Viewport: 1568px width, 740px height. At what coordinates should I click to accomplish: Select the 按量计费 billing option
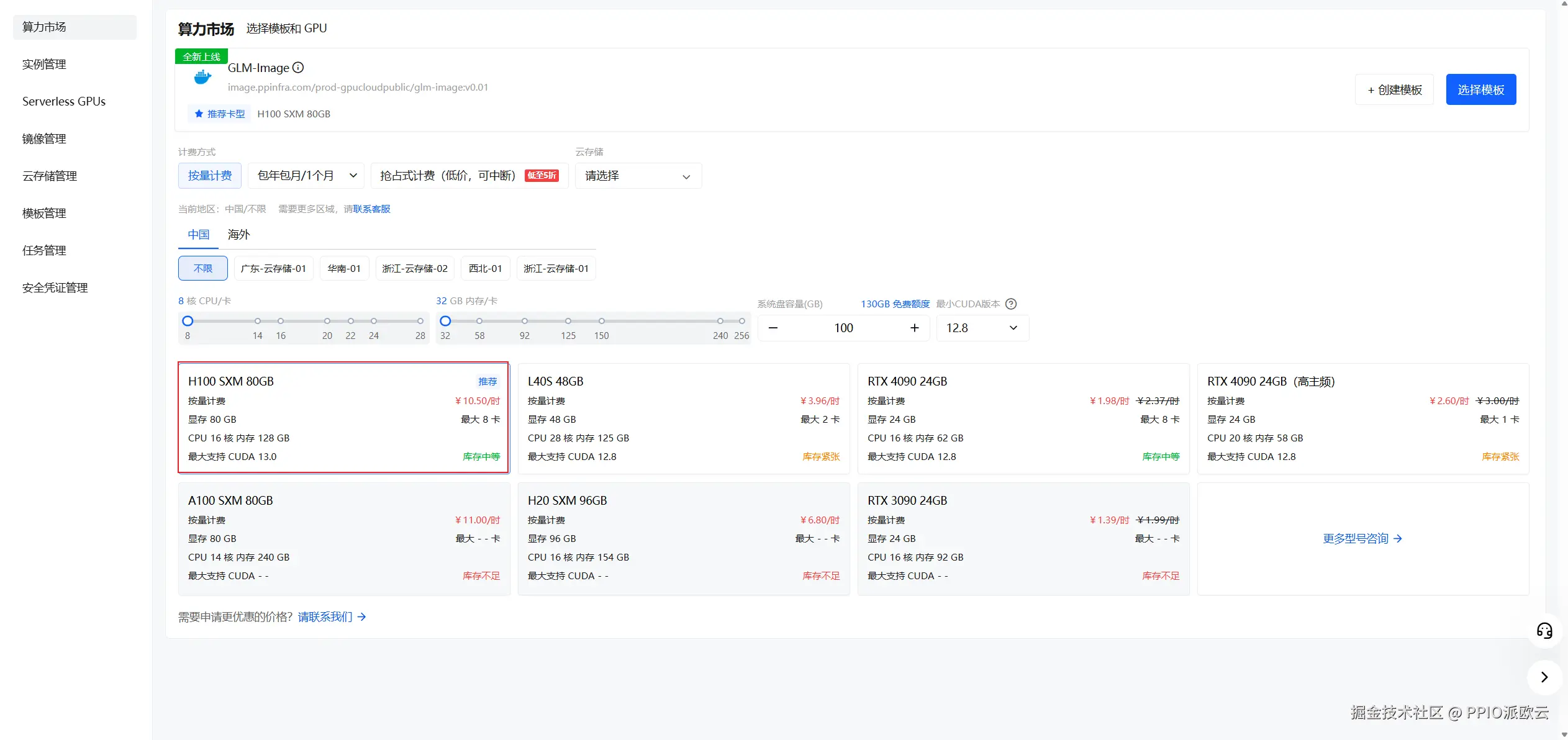(210, 176)
